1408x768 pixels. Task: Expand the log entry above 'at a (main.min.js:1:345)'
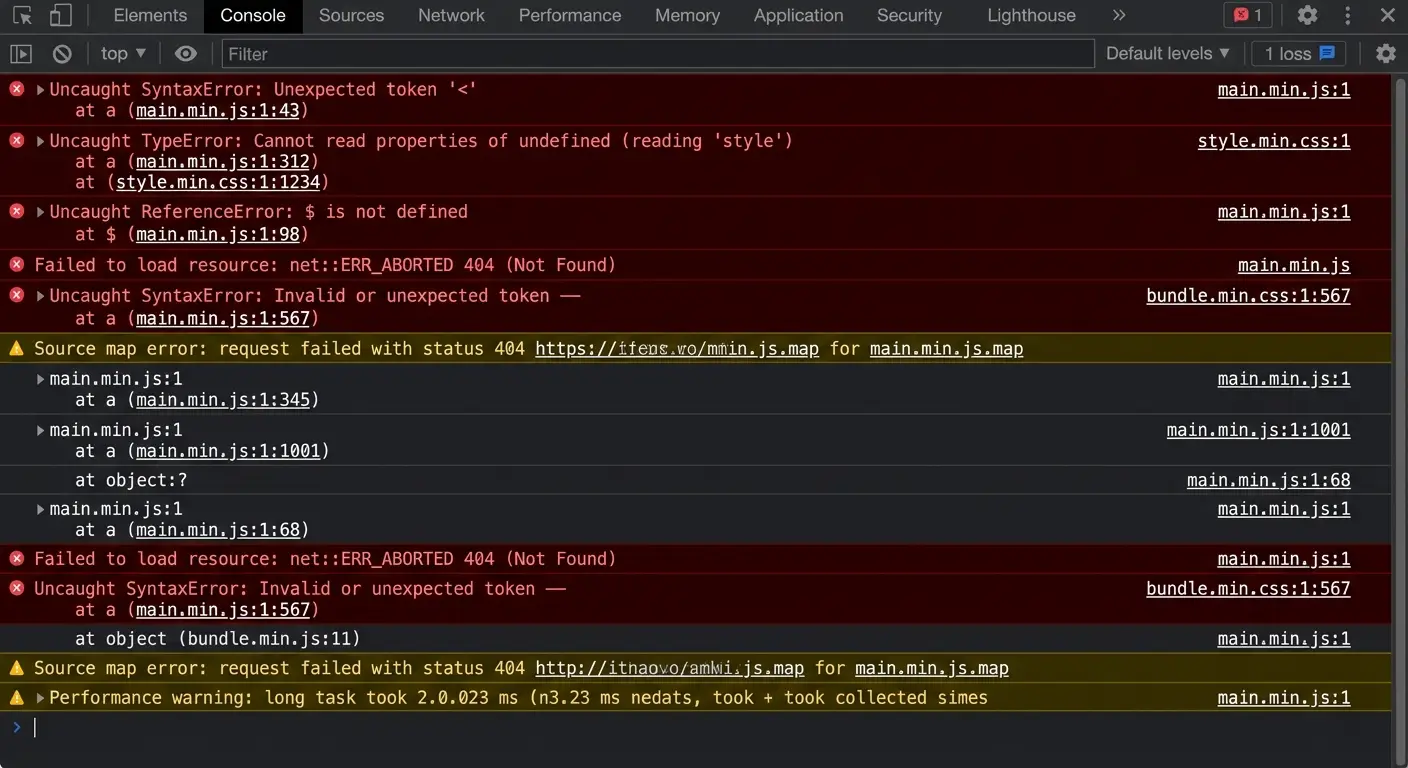(40, 379)
